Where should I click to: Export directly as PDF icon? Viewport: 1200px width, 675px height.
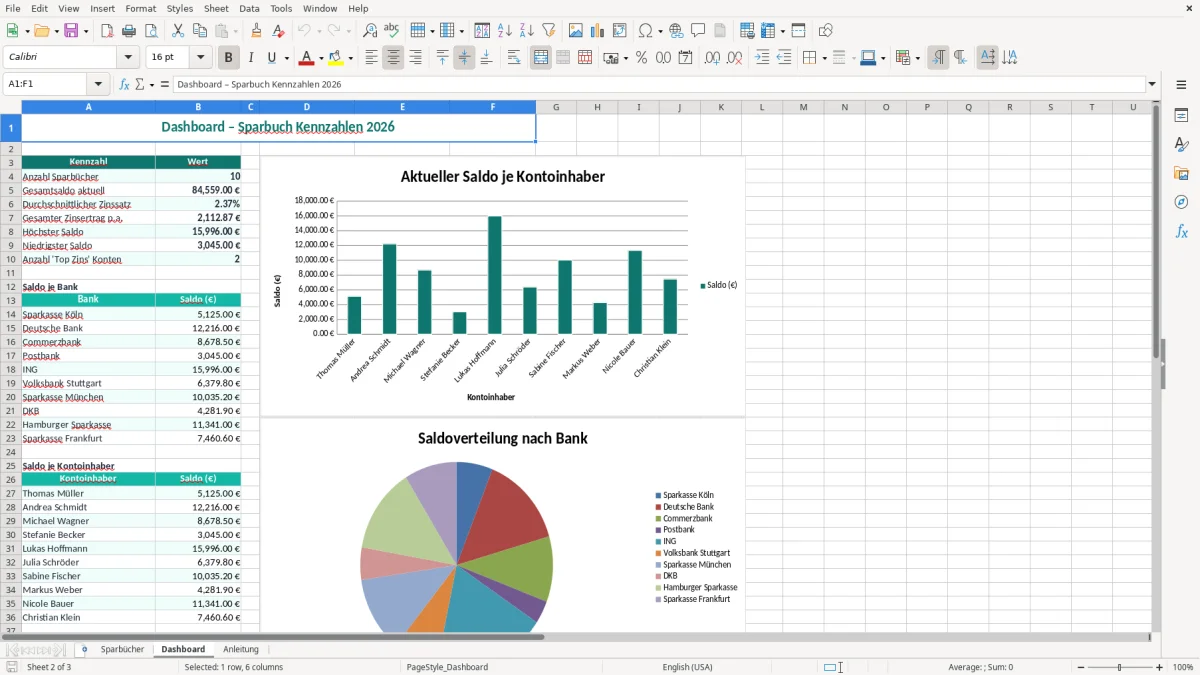tap(107, 31)
